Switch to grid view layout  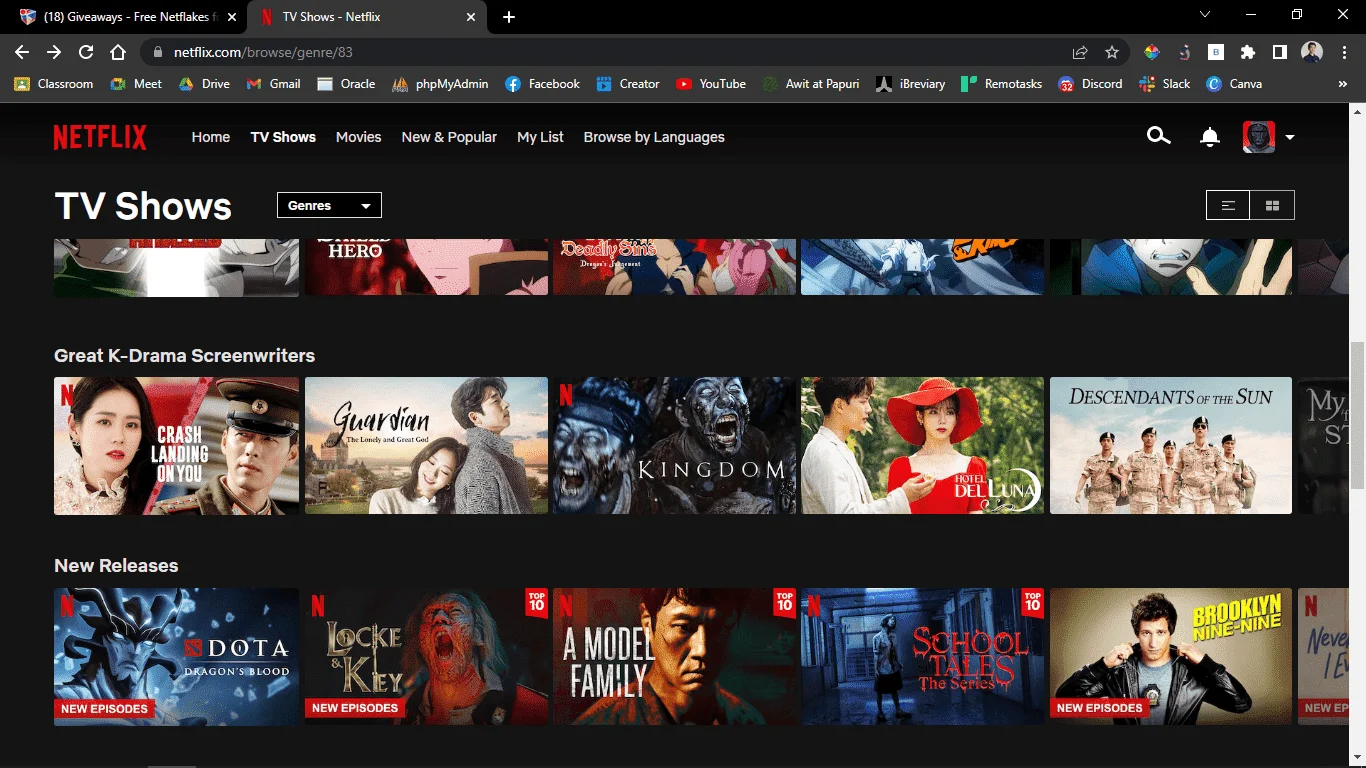[1272, 205]
